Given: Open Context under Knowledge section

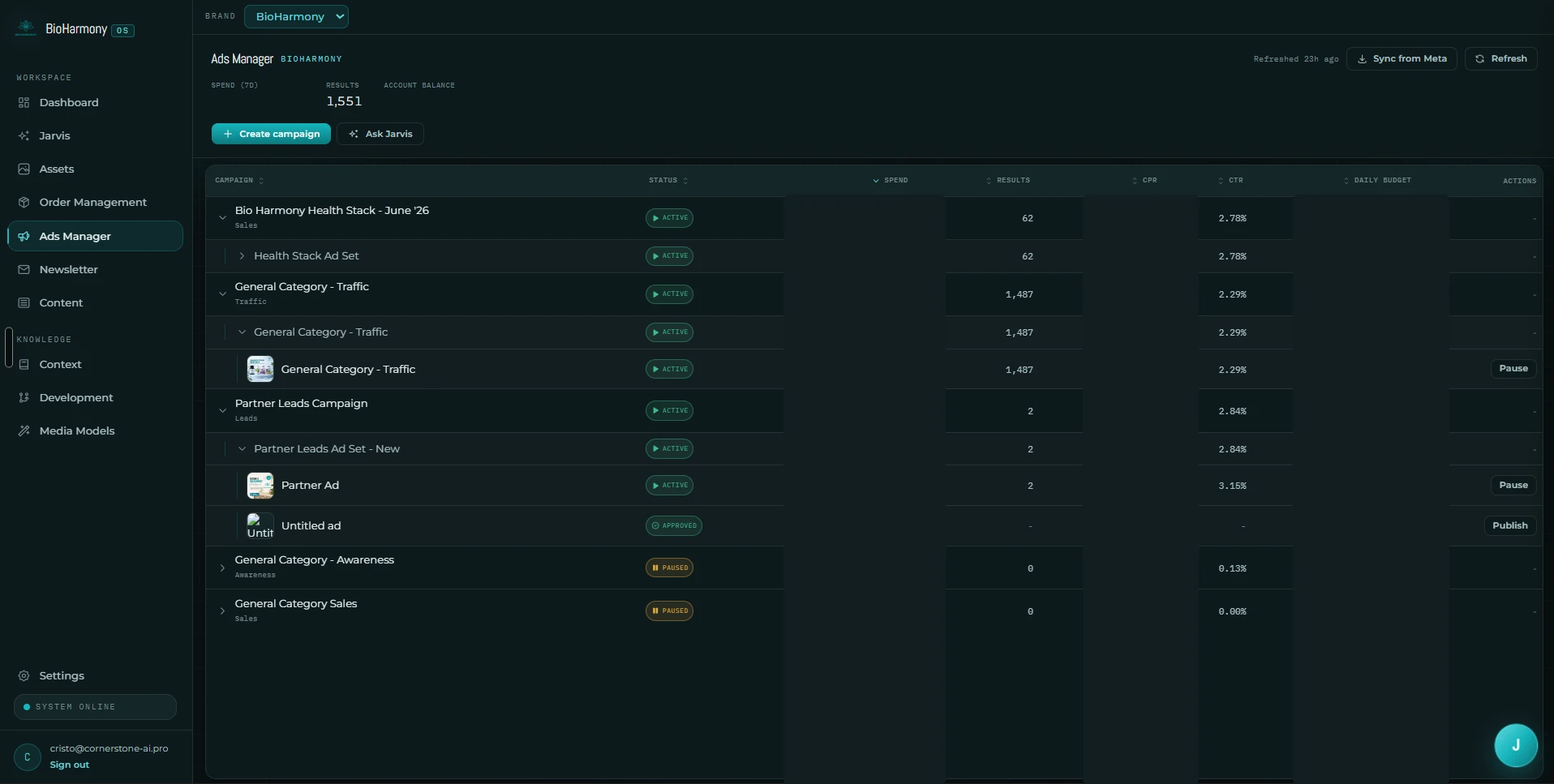Looking at the screenshot, I should click(60, 365).
